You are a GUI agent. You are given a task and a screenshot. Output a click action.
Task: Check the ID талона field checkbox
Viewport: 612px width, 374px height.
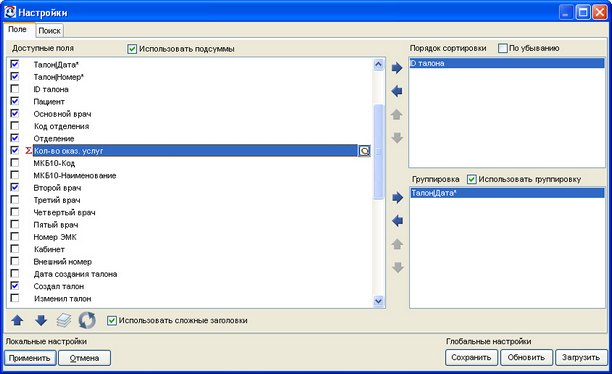point(14,89)
